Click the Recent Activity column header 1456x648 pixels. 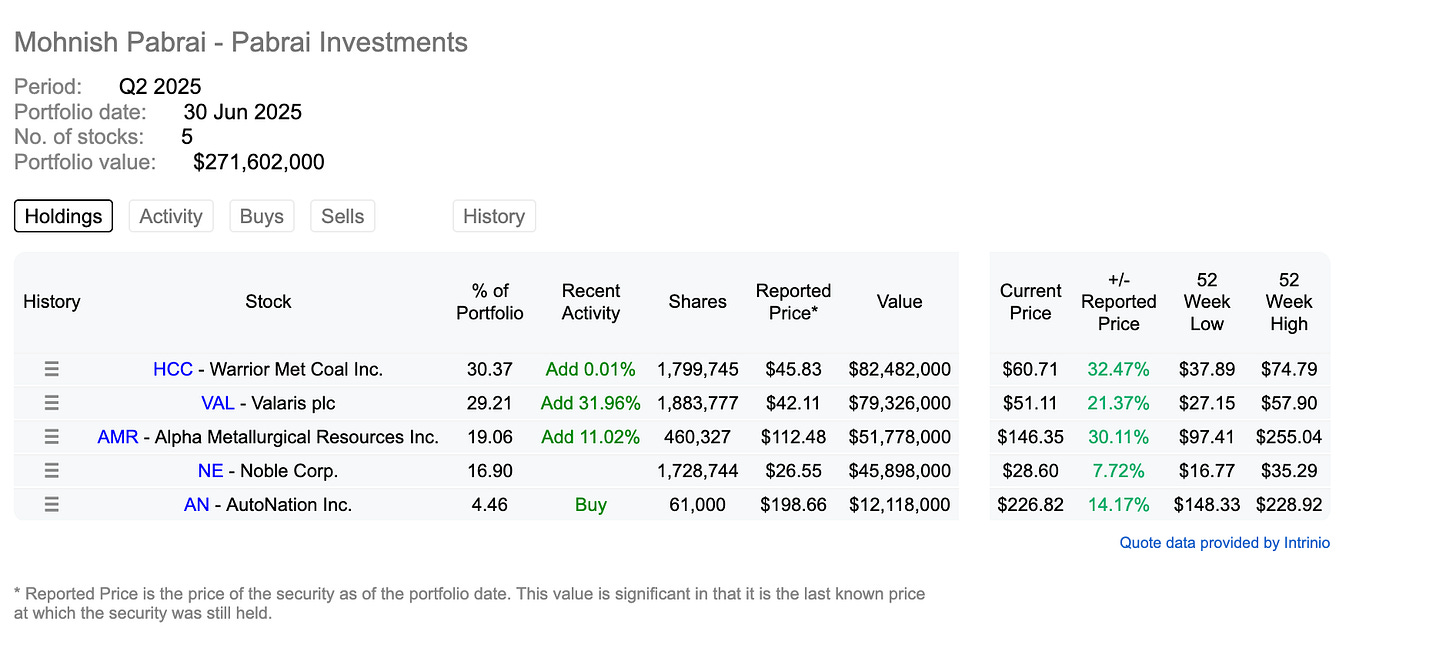(x=591, y=302)
